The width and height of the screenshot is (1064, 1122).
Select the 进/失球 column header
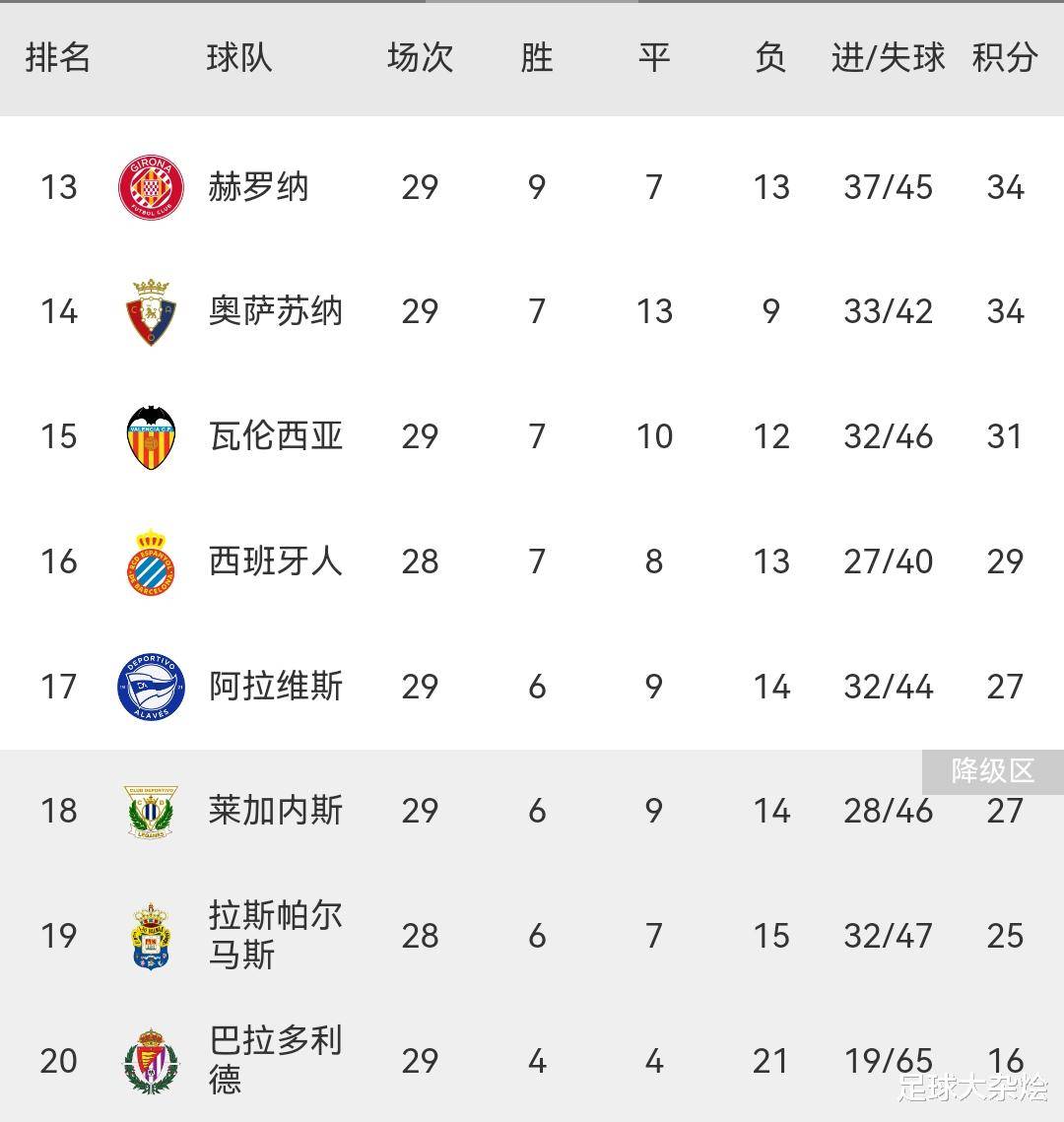pos(888,58)
